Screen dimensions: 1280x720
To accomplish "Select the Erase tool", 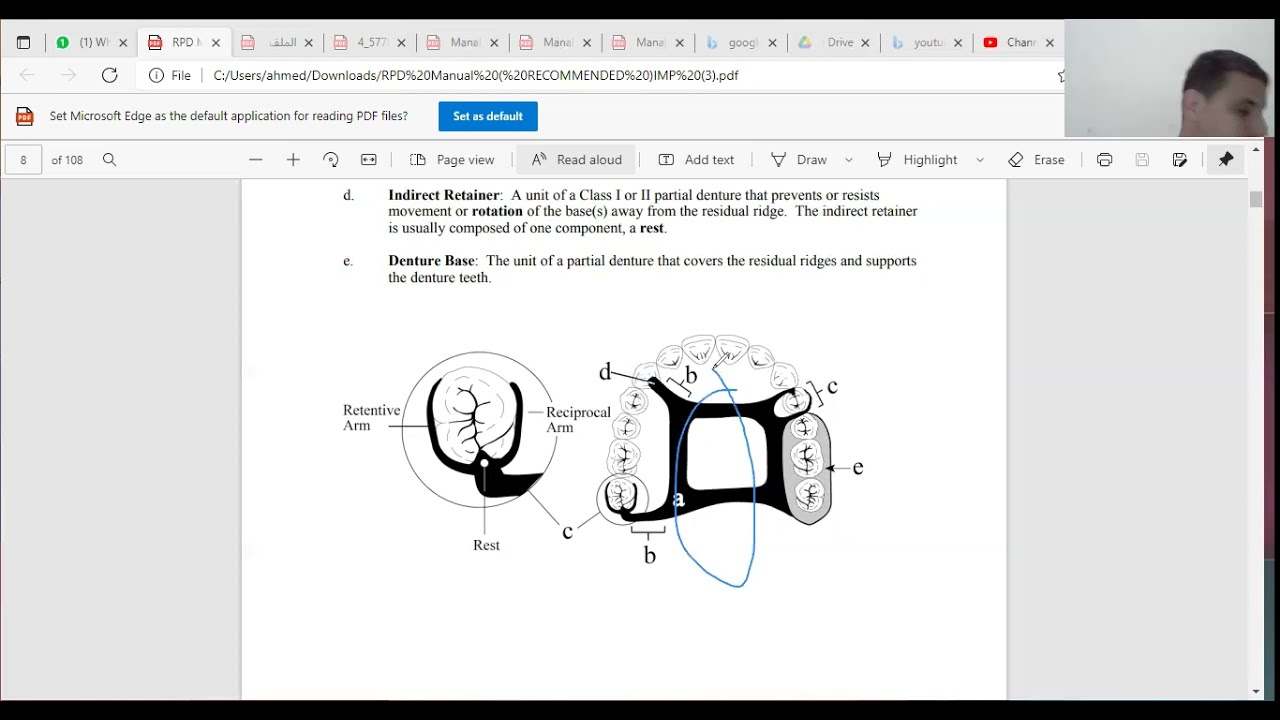I will click(x=1036, y=160).
